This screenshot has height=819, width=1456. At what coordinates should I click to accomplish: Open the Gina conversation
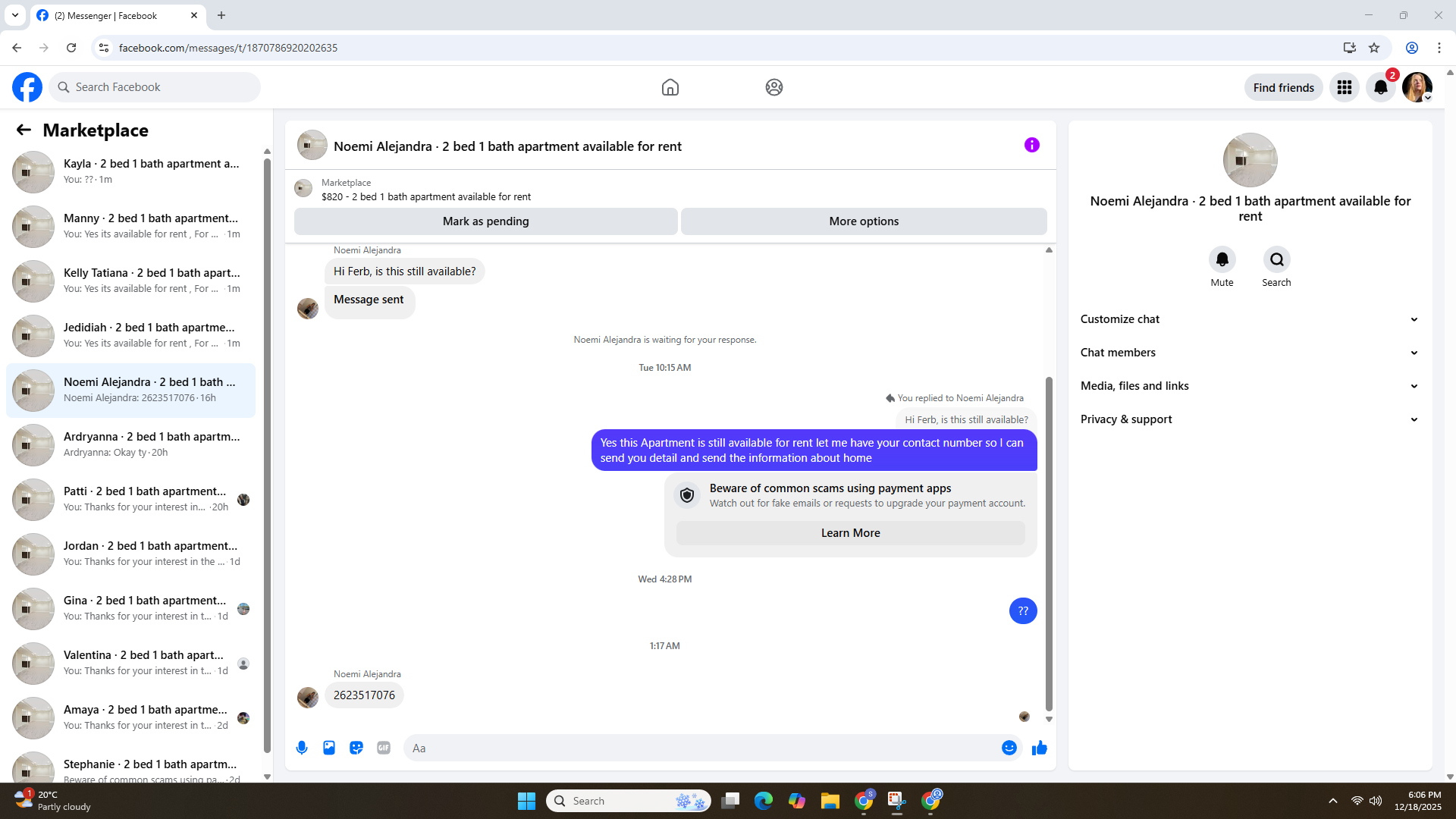[x=130, y=608]
